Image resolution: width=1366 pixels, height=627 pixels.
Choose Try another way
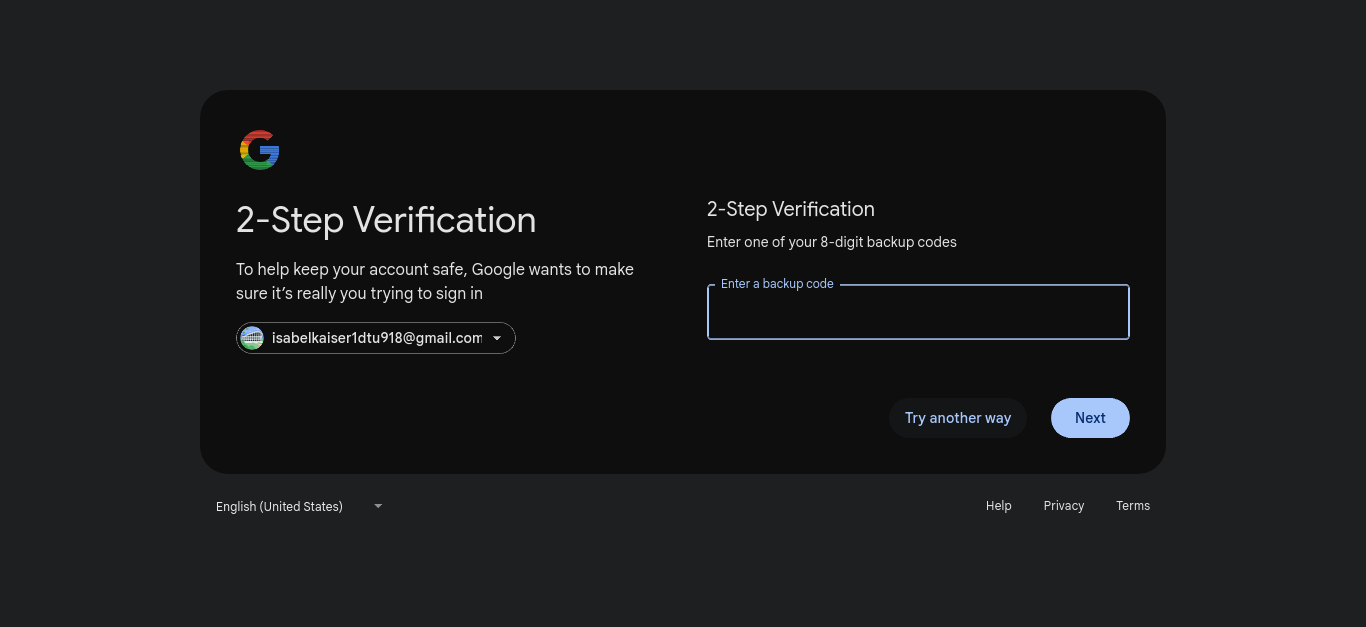(x=957, y=418)
